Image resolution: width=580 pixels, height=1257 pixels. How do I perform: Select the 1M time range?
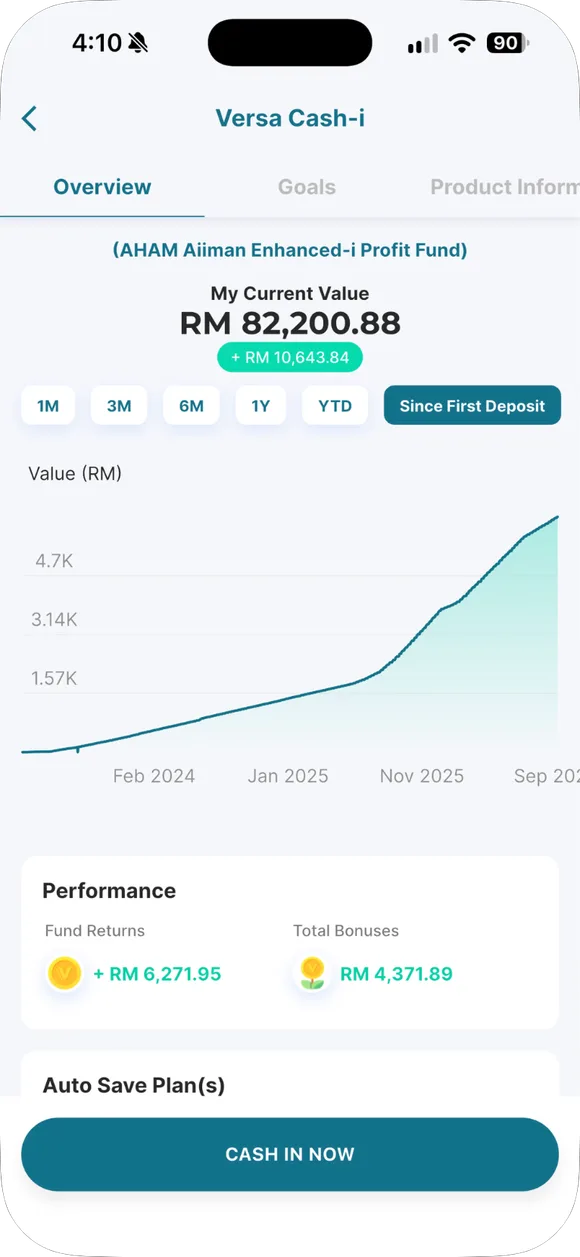tap(48, 406)
